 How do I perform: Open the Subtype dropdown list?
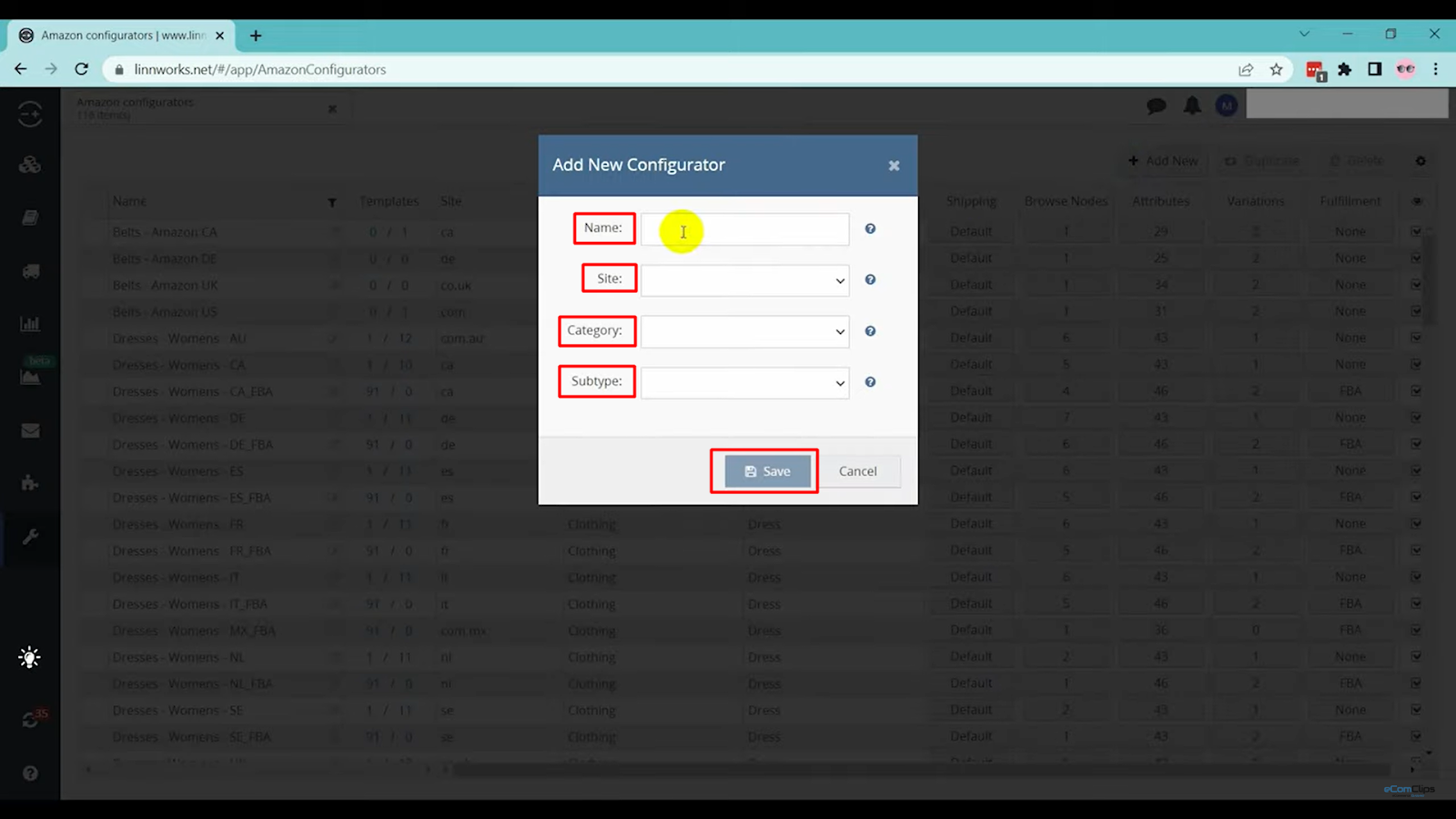point(744,382)
